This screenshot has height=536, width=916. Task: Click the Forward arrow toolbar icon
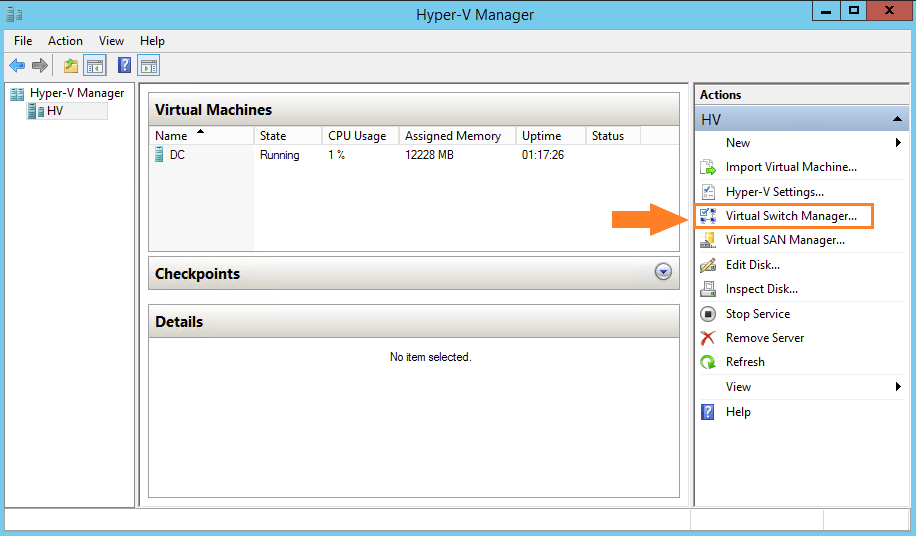tap(40, 65)
